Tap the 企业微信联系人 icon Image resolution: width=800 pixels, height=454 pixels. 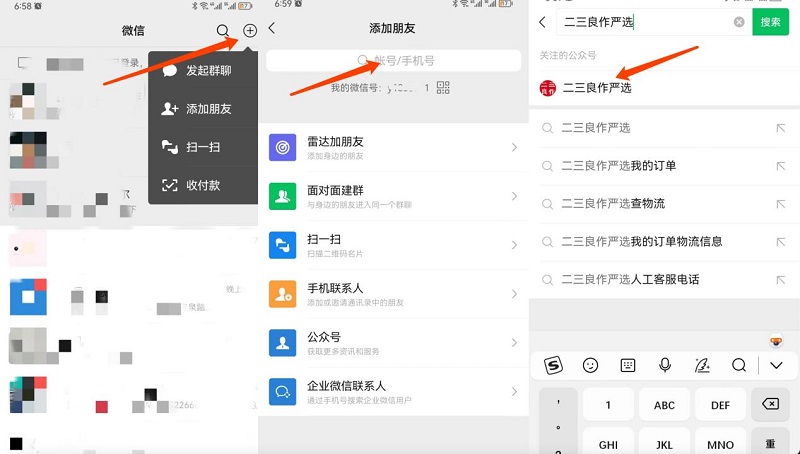click(283, 392)
